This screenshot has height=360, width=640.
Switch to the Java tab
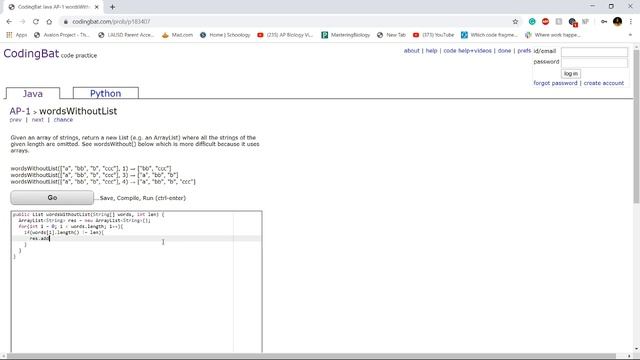point(33,93)
